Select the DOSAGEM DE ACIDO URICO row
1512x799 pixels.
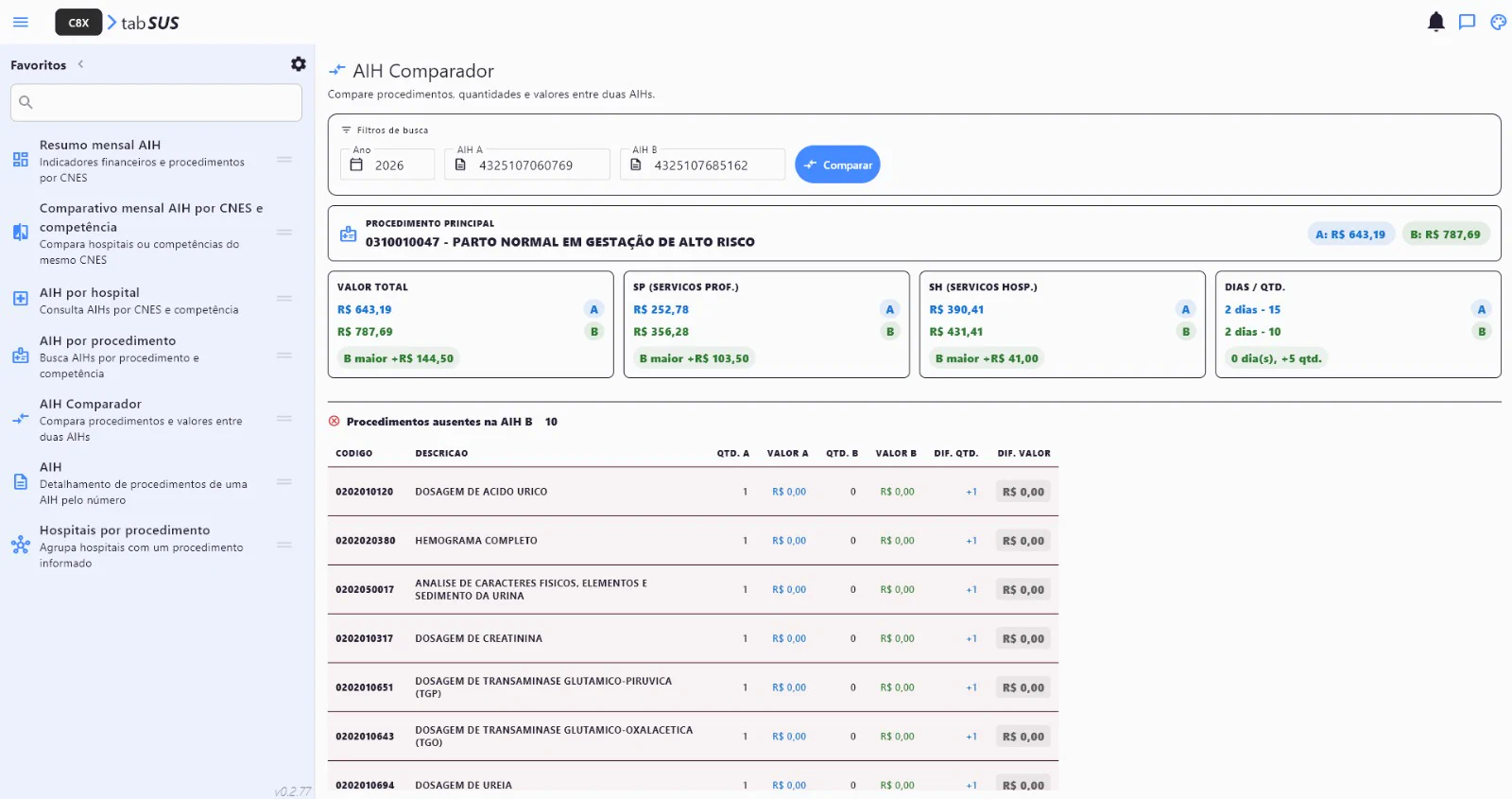693,492
